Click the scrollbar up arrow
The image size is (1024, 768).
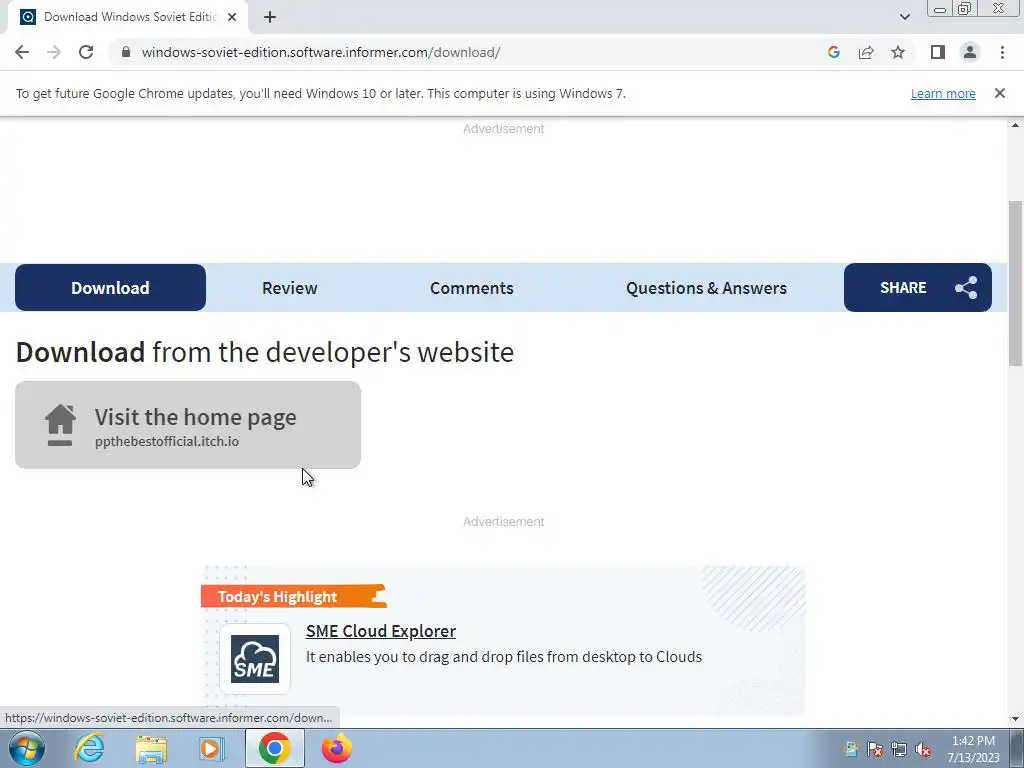1015,125
